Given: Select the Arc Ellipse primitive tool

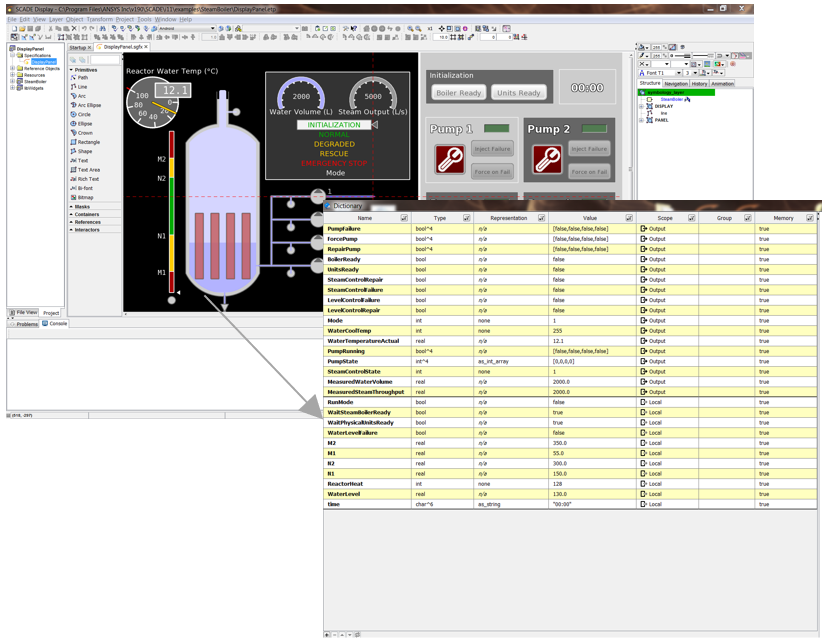Looking at the screenshot, I should [88, 105].
